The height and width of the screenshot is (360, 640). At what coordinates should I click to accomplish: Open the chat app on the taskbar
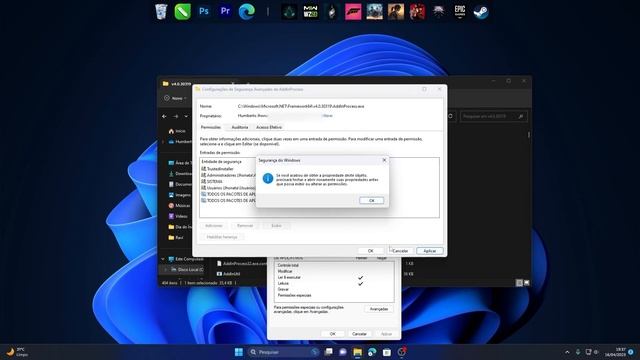pos(343,352)
